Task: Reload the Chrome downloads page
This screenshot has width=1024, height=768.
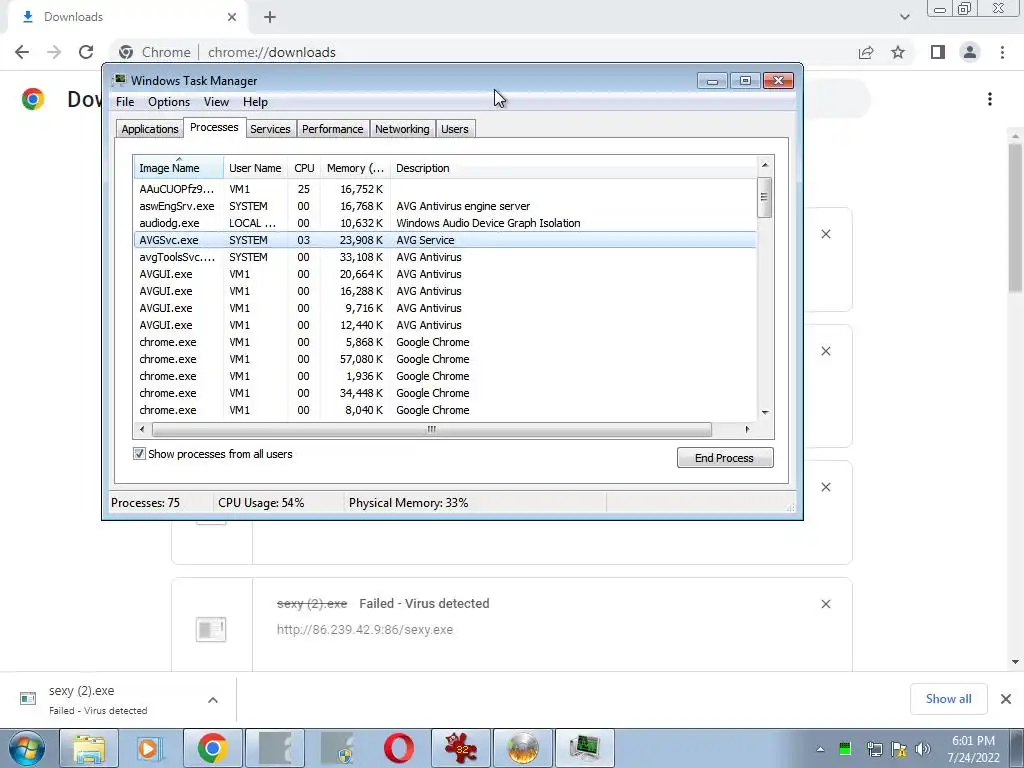Action: coord(86,52)
